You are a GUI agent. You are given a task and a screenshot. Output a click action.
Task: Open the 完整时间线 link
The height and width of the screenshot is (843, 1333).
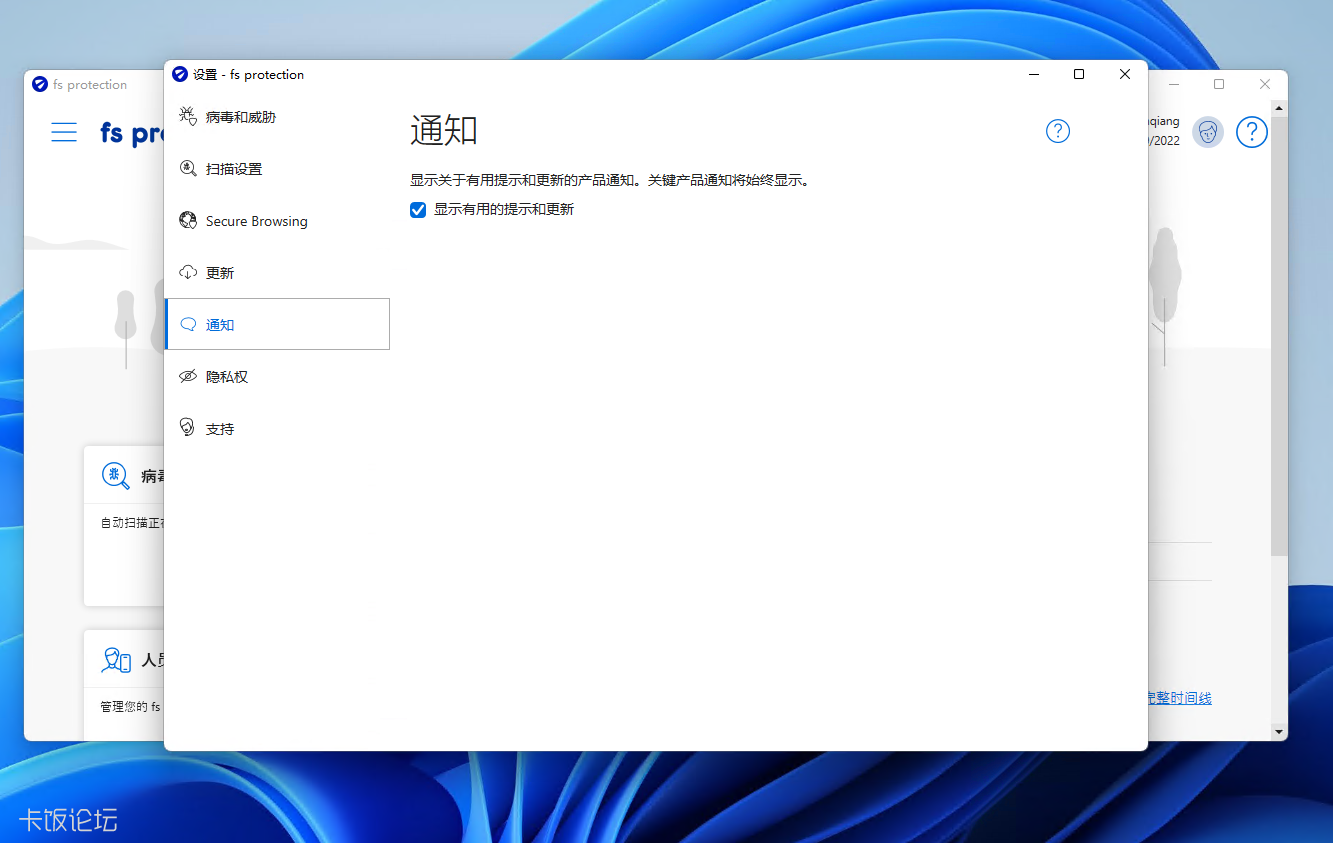[1177, 697]
